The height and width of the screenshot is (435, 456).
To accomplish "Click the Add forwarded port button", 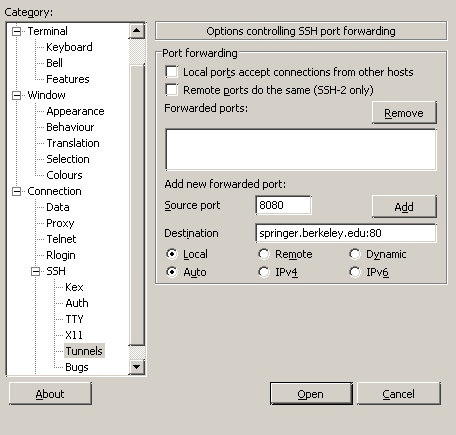I will coord(404,207).
